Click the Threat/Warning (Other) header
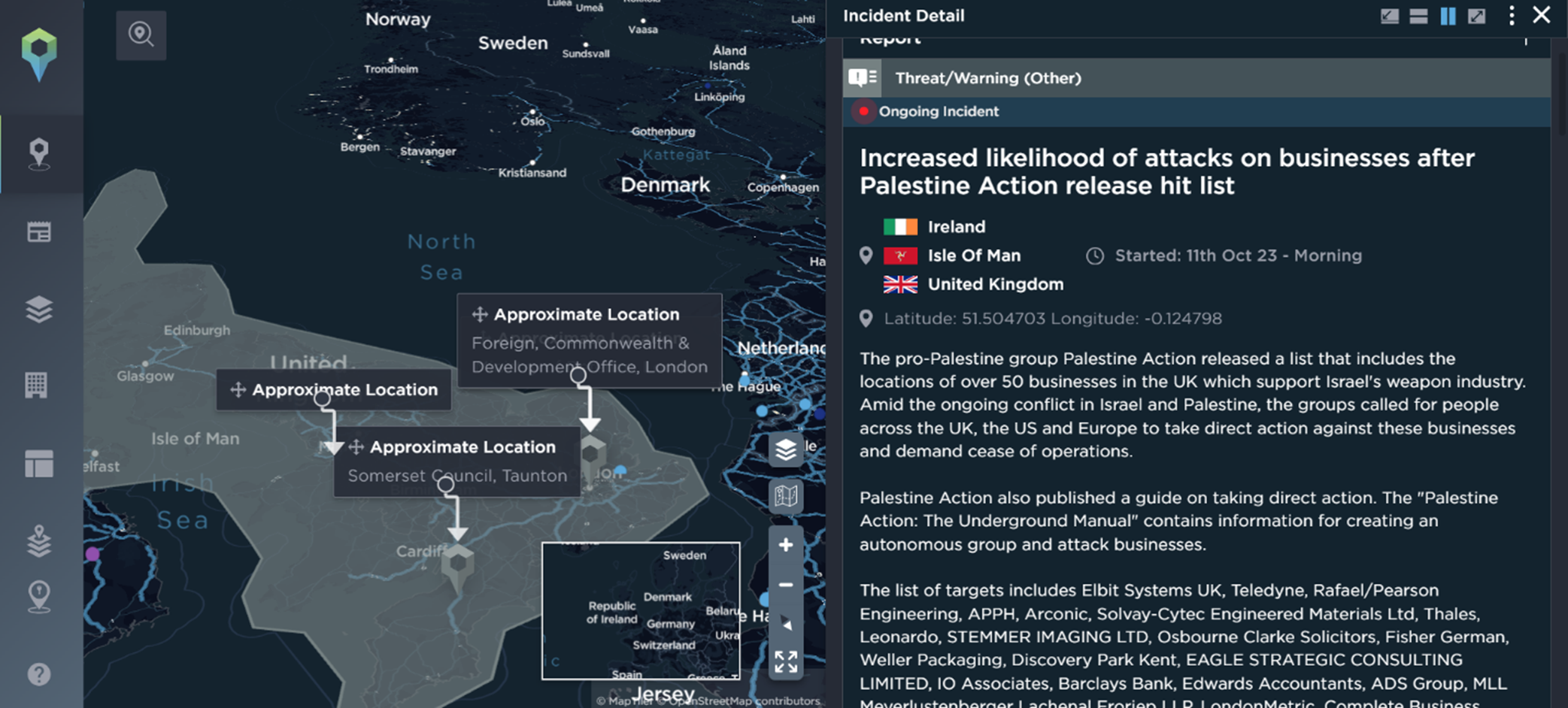The image size is (1568, 708). coord(988,77)
